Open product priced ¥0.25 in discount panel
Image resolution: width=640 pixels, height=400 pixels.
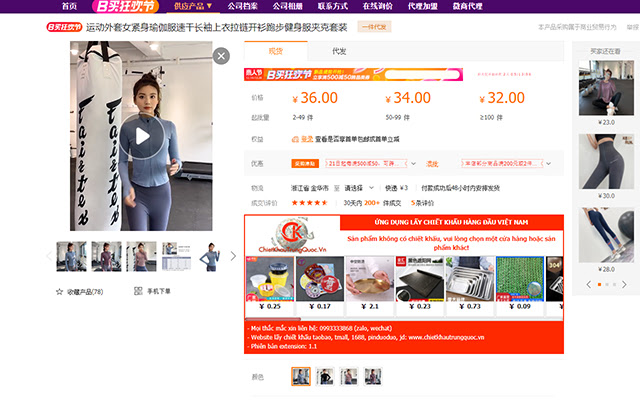(x=270, y=283)
